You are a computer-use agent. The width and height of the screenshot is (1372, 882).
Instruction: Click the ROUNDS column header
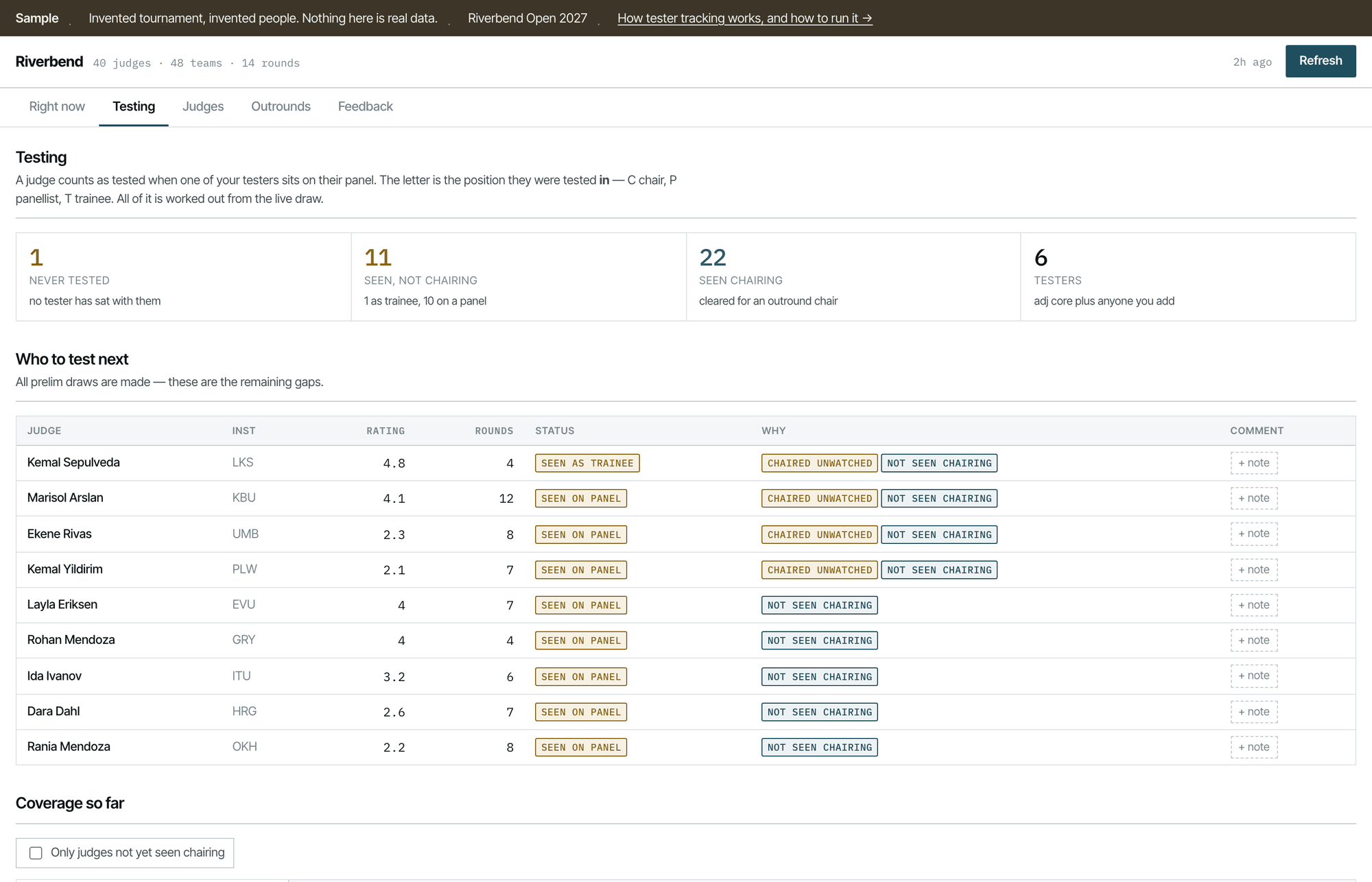[494, 431]
